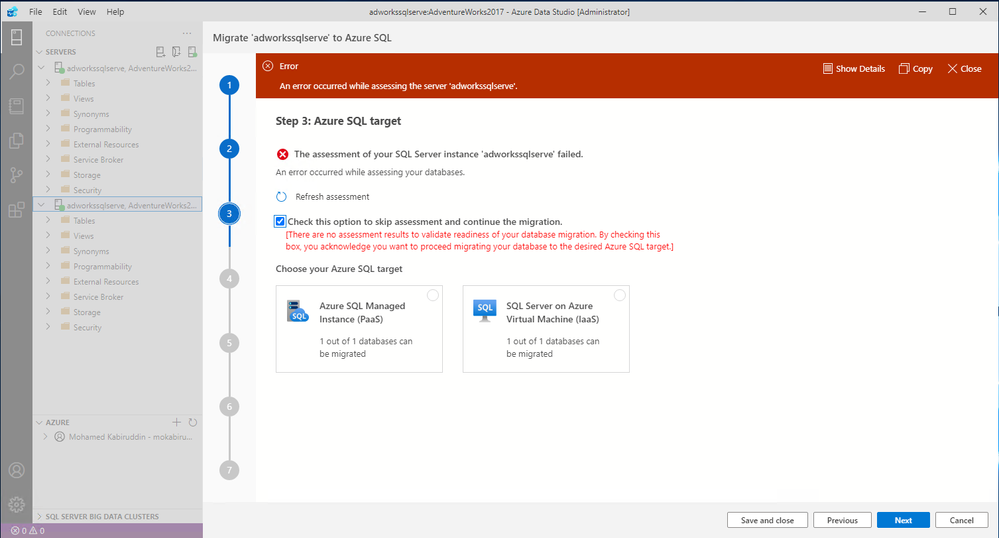Go to wizard step 1
The height and width of the screenshot is (538, 999).
pyautogui.click(x=229, y=85)
